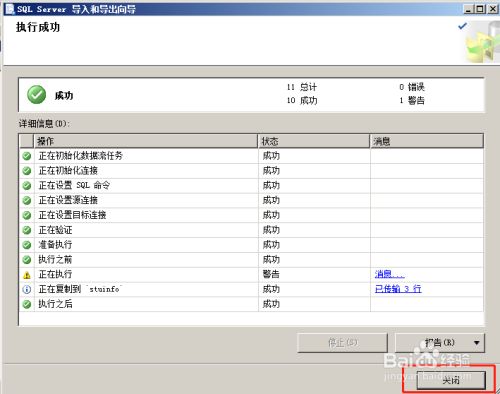The height and width of the screenshot is (394, 500).
Task: Click the 执行成功 heading
Action: [x=38, y=27]
